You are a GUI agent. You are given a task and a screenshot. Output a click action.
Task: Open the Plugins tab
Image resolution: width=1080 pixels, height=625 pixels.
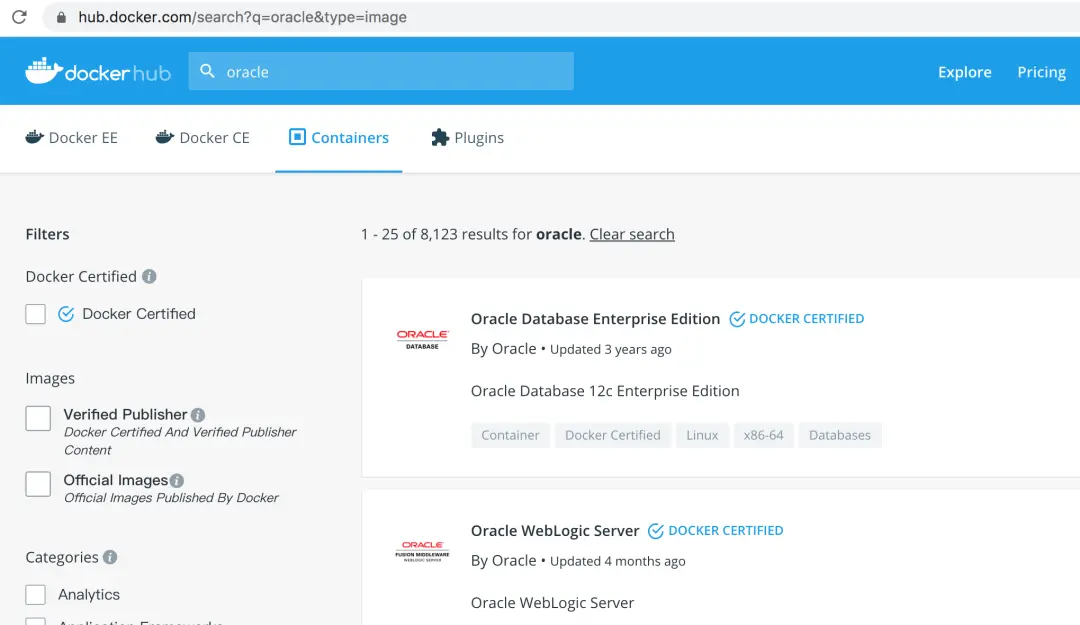468,138
